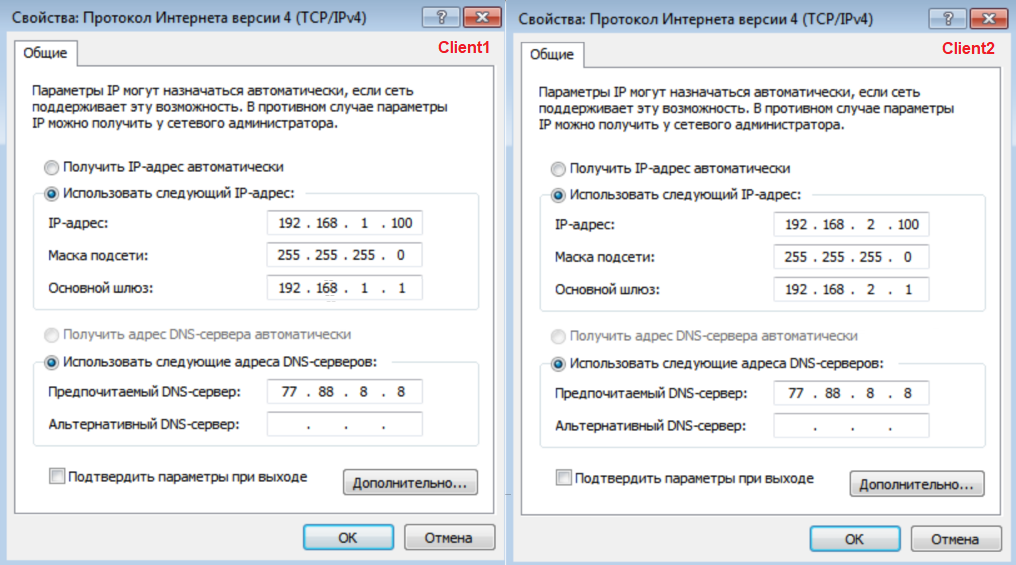The height and width of the screenshot is (565, 1016).
Task: Select 'Получить IP-адрес автоматически' in Client2 dialog
Action: tap(558, 169)
